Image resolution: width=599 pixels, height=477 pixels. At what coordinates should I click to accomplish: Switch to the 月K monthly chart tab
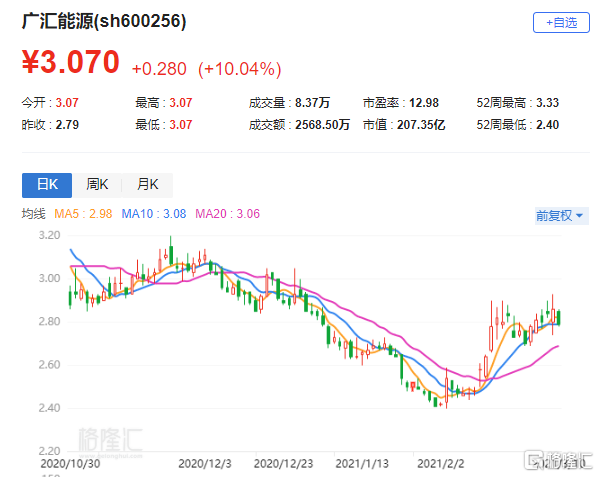(147, 185)
